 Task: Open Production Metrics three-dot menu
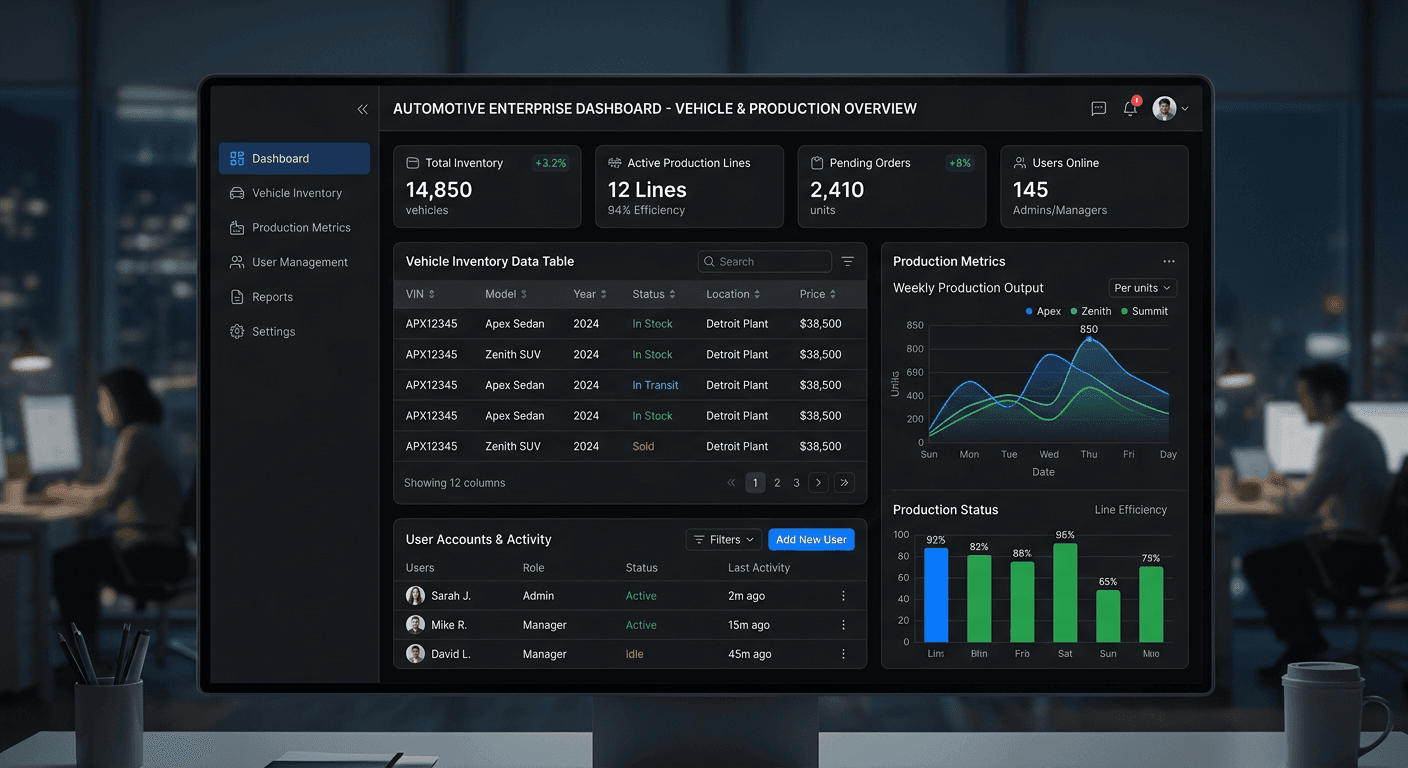(x=1168, y=262)
